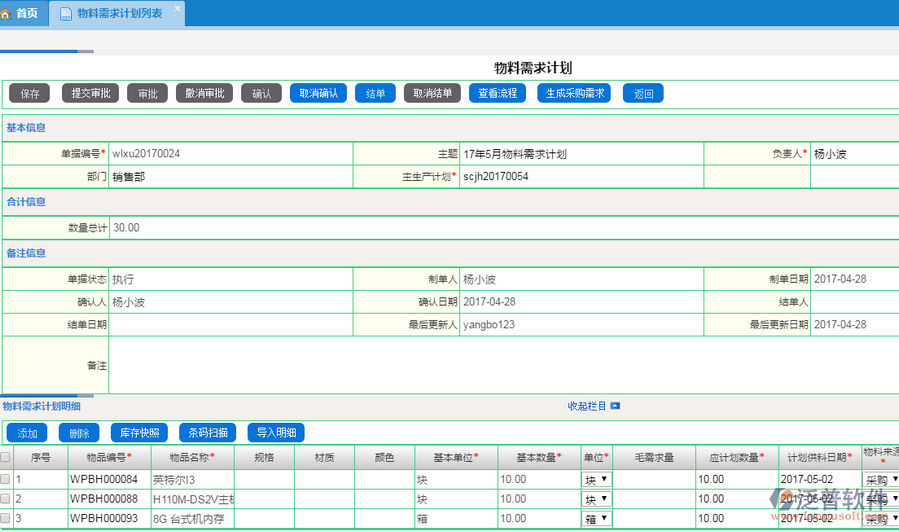Close the 物料需求计划列表 tab
The image size is (899, 532).
point(178,9)
